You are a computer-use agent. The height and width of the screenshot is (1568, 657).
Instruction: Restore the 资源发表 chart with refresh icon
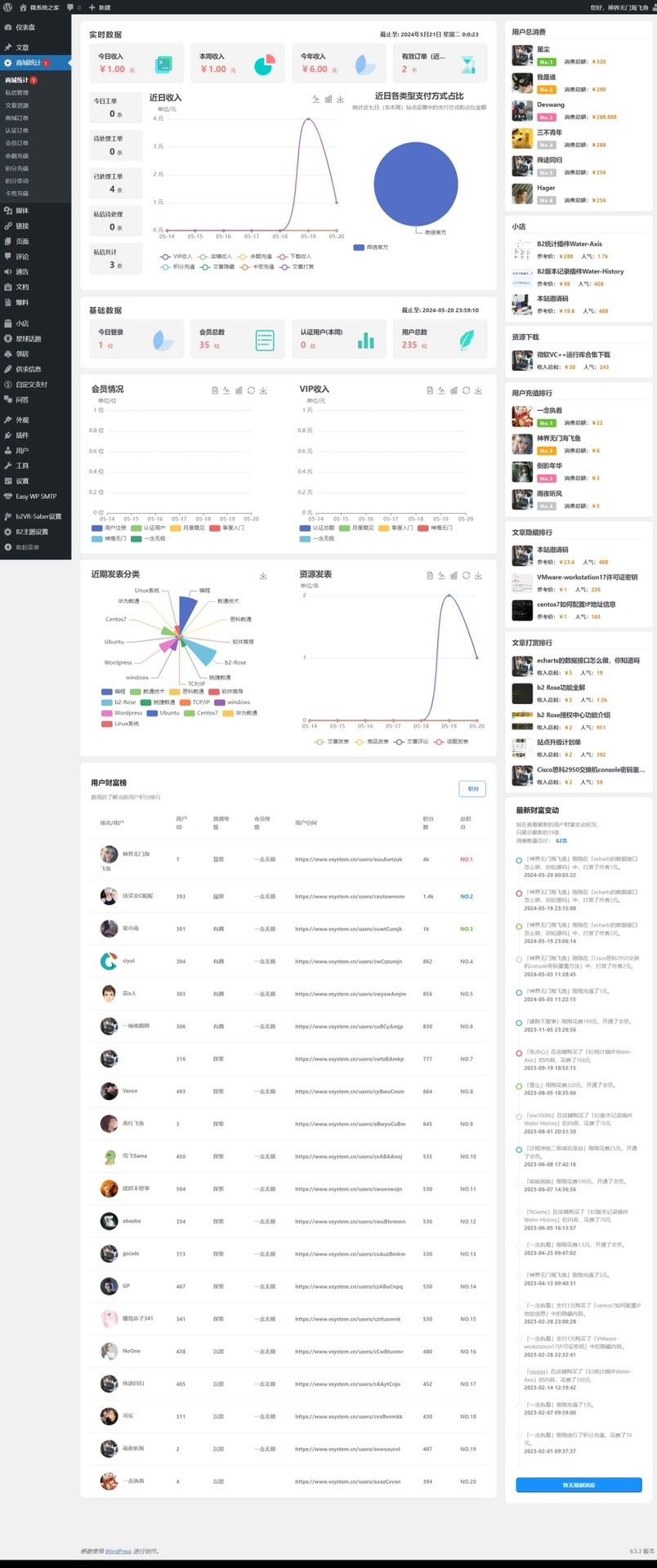tap(466, 576)
